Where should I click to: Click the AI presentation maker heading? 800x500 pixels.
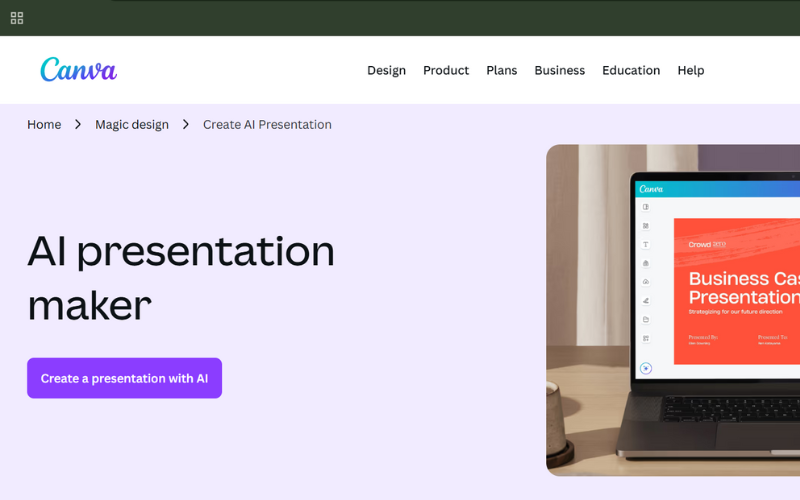coord(181,278)
